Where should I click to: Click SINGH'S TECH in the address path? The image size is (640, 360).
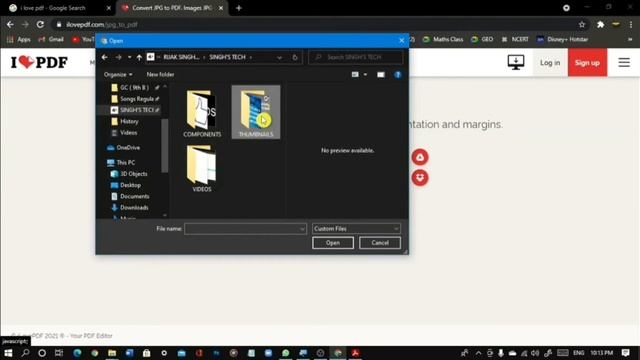click(227, 57)
